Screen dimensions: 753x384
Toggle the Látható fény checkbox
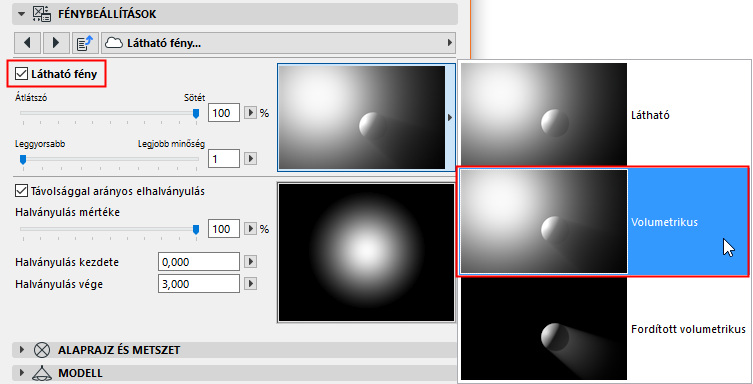(21, 74)
